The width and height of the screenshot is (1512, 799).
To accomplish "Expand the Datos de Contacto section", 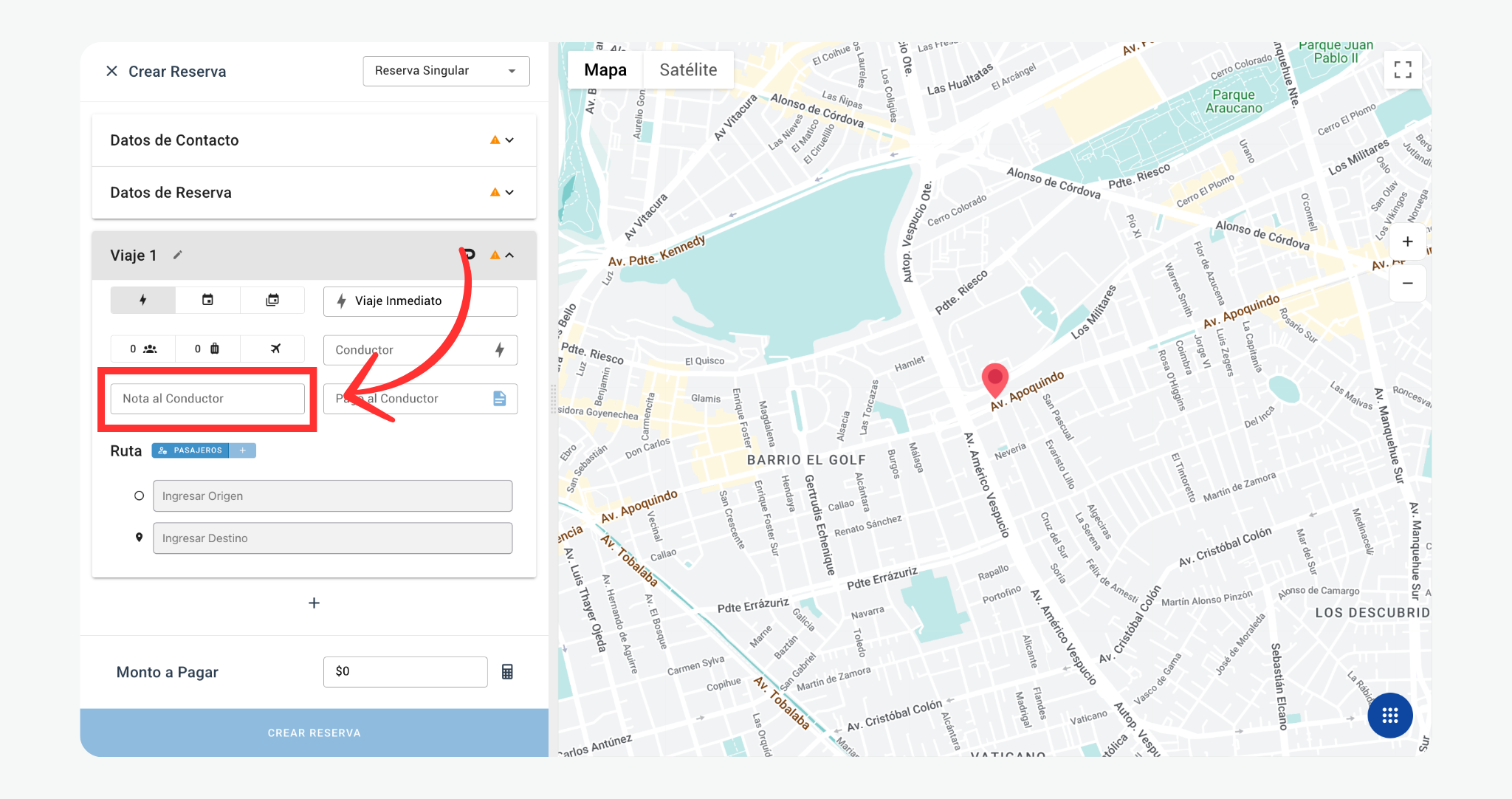I will (314, 140).
